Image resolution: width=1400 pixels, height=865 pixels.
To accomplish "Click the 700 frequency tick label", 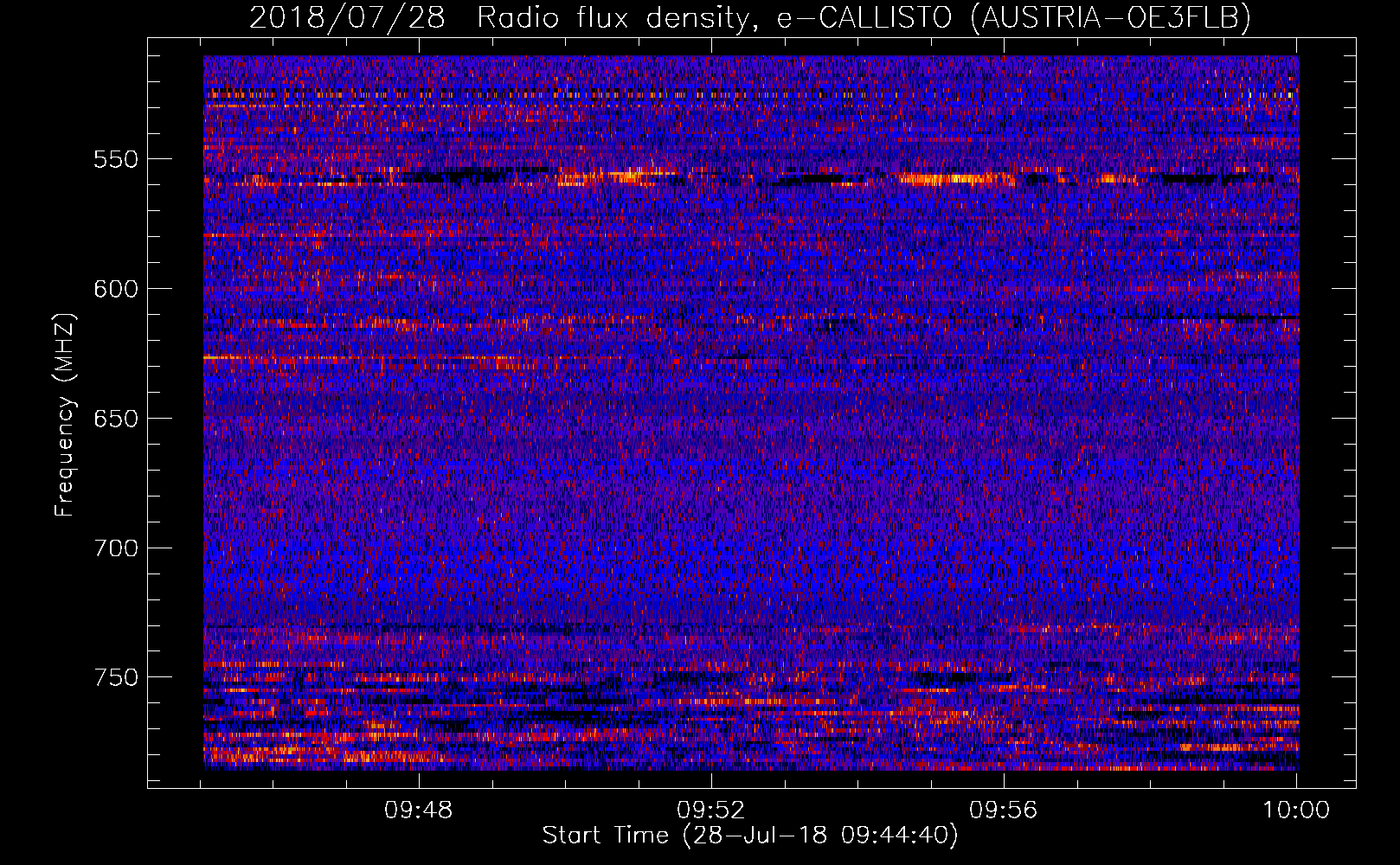I will (115, 548).
